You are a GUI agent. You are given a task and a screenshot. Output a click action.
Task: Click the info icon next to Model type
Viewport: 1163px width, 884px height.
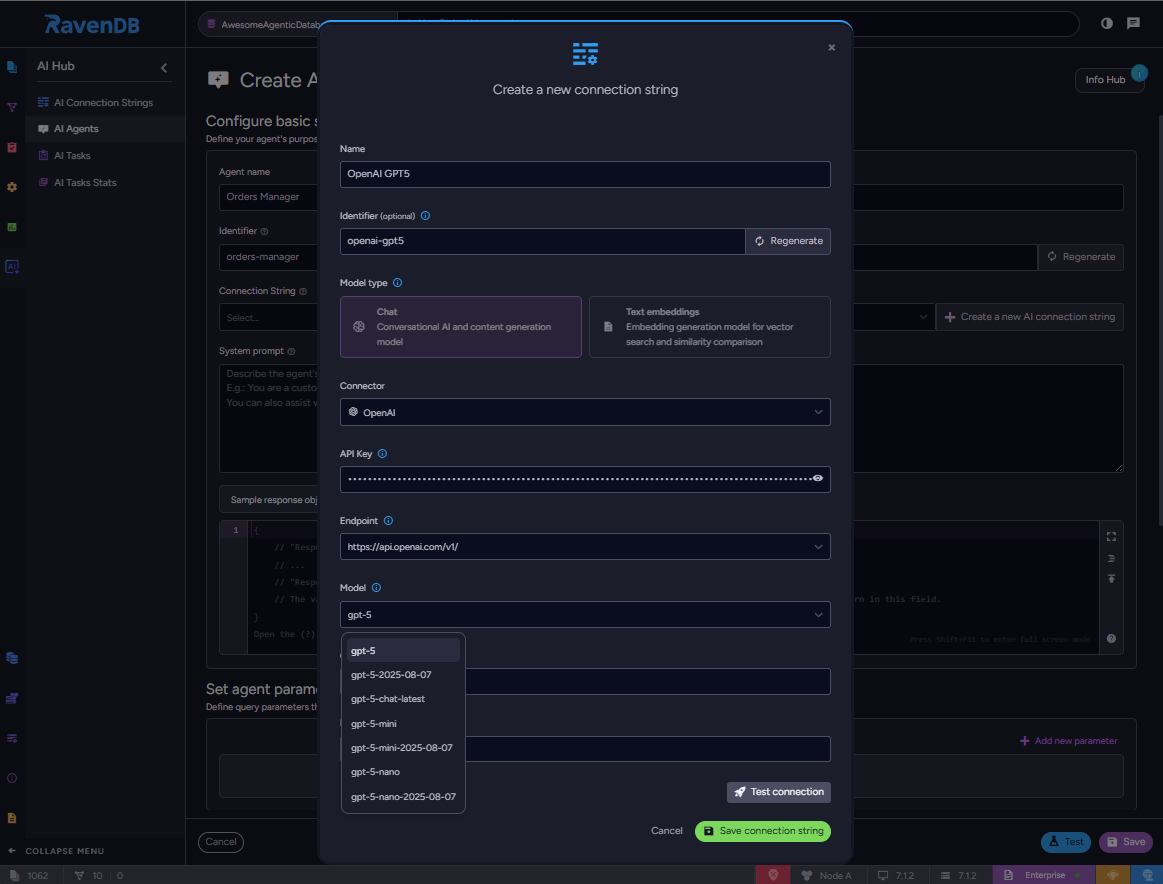coord(398,283)
